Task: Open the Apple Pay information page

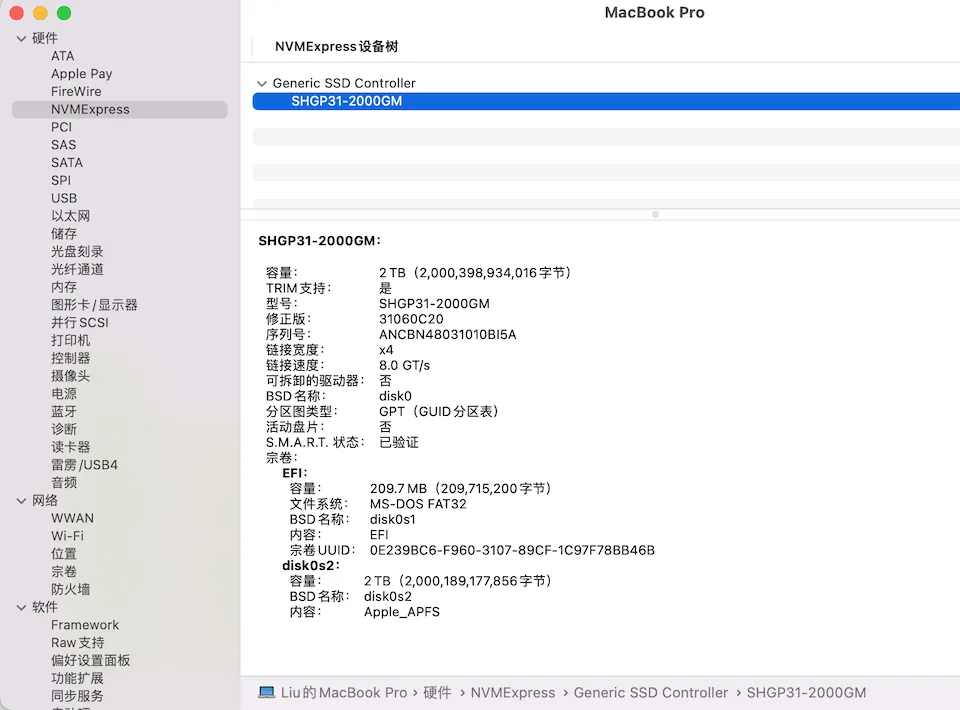Action: pyautogui.click(x=81, y=74)
